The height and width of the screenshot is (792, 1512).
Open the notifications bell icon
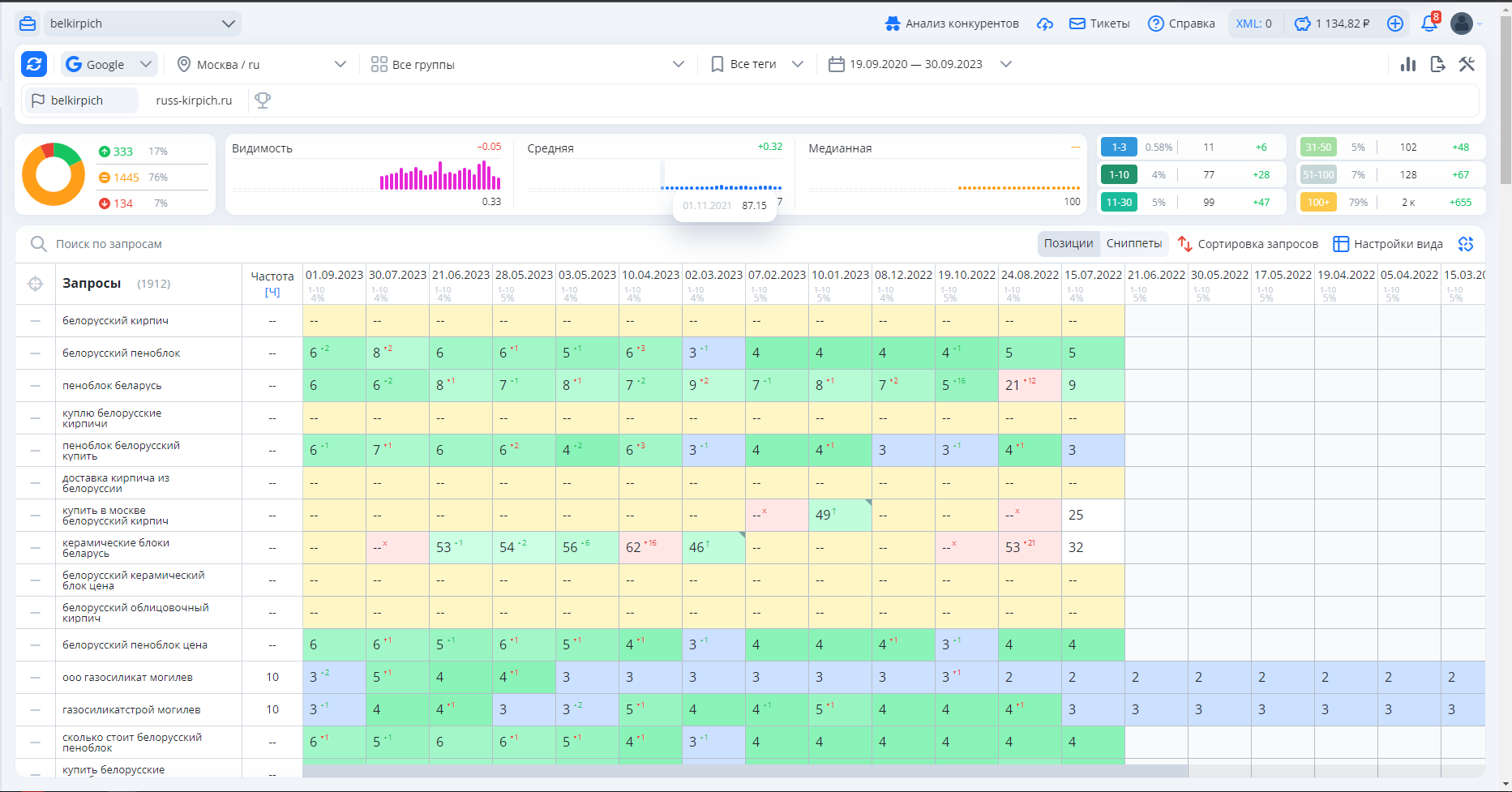[x=1429, y=23]
